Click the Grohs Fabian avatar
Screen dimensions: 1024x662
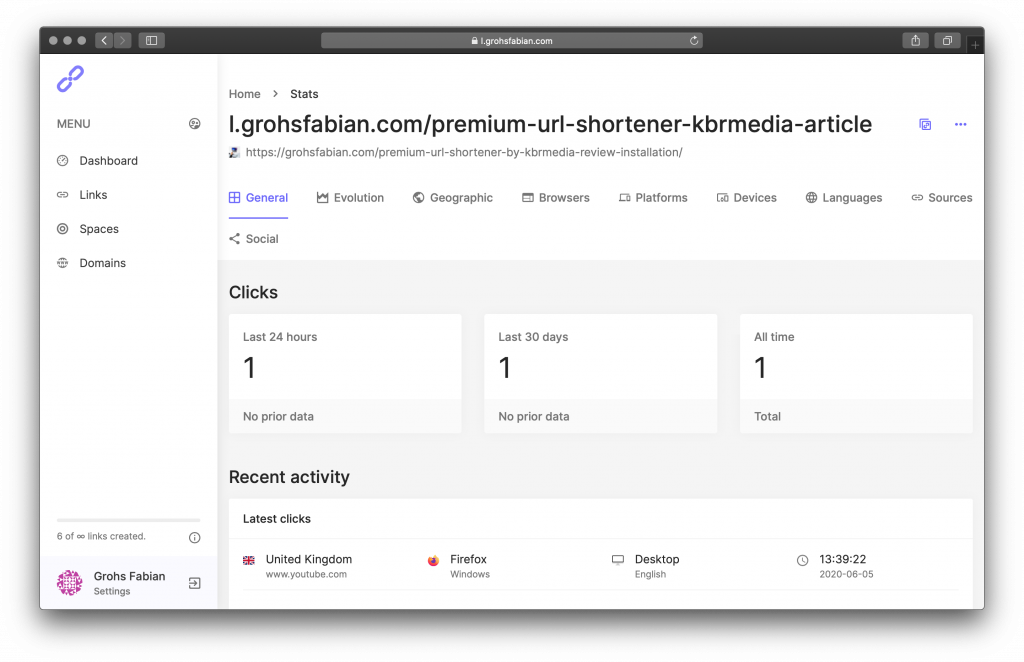click(x=70, y=583)
